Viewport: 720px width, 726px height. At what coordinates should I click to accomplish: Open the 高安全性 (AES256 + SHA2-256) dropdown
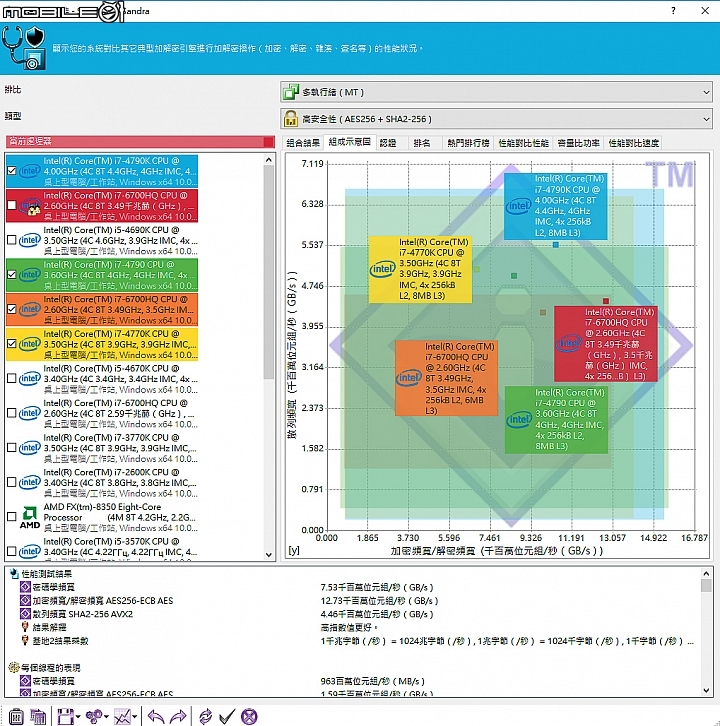coord(496,119)
